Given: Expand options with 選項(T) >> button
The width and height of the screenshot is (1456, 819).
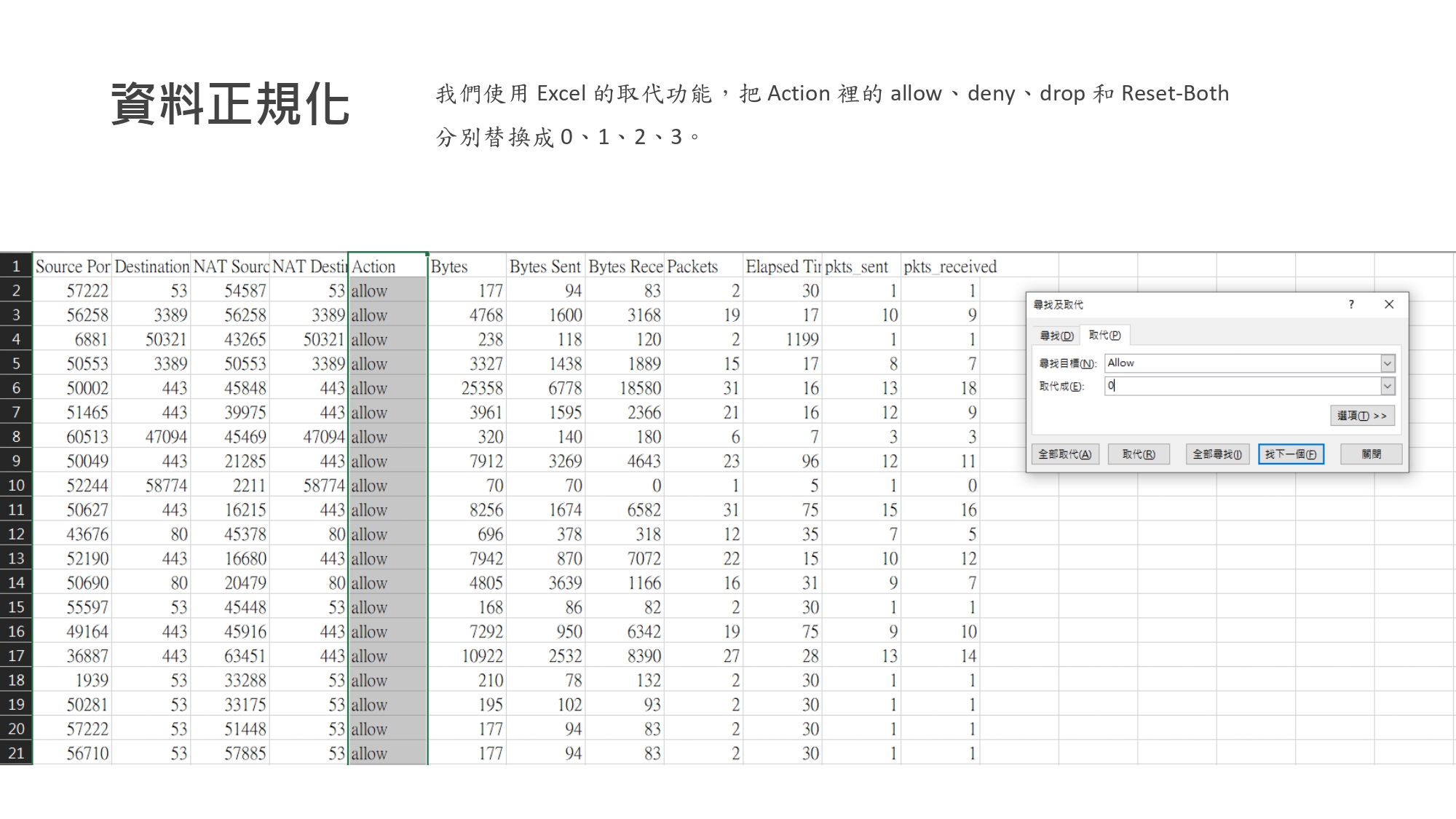Looking at the screenshot, I should coord(1361,416).
